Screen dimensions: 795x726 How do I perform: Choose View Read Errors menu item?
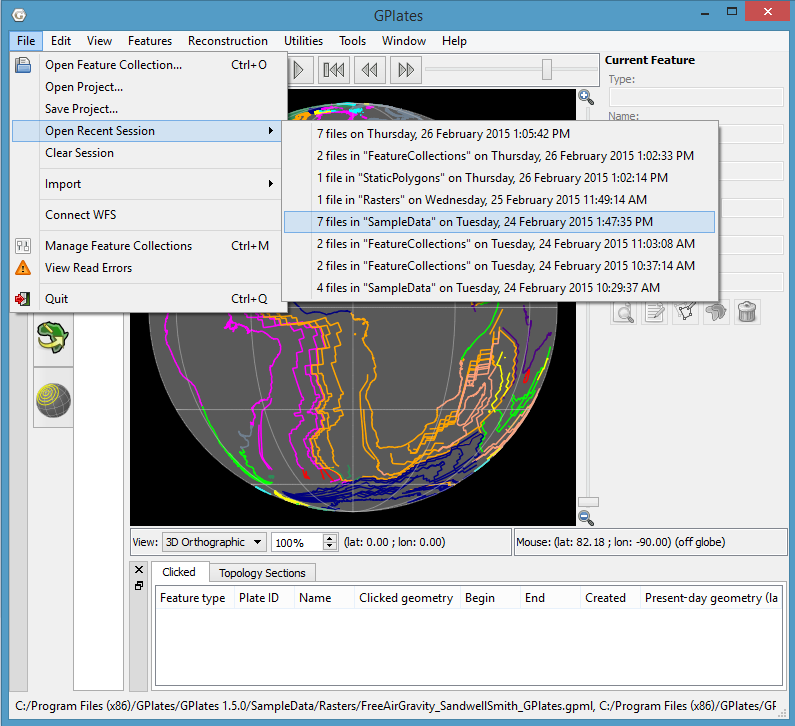[147, 268]
